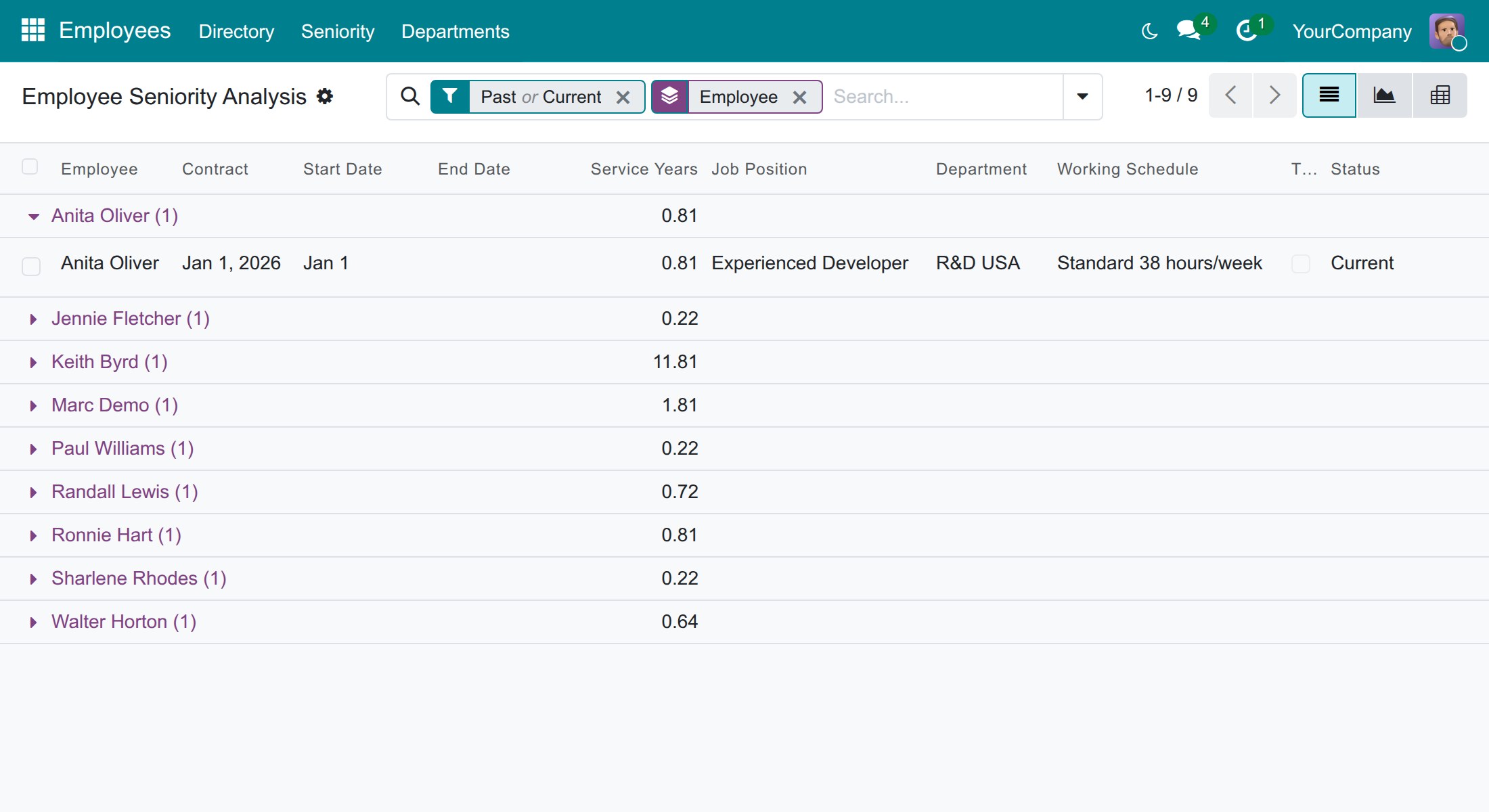Toggle the checkbox before Current status

pyautogui.click(x=1300, y=263)
